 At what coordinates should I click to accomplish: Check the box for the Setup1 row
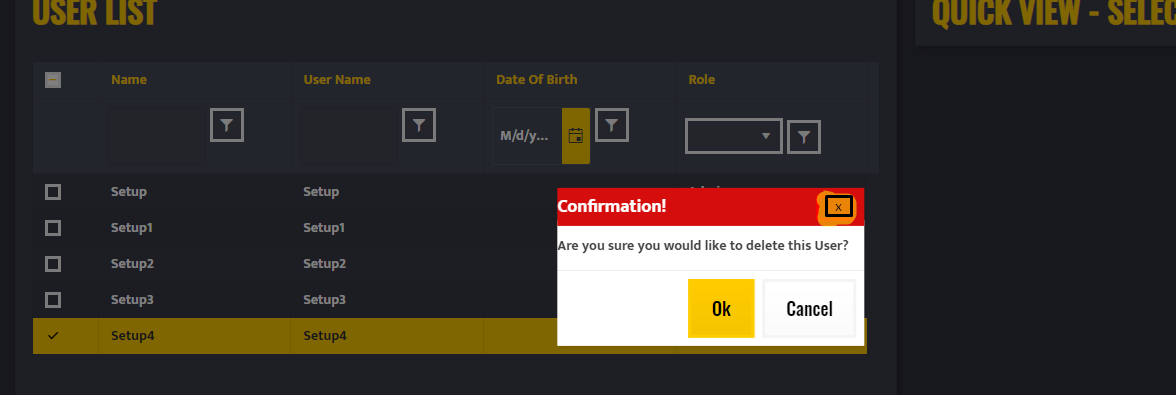pyautogui.click(x=52, y=228)
